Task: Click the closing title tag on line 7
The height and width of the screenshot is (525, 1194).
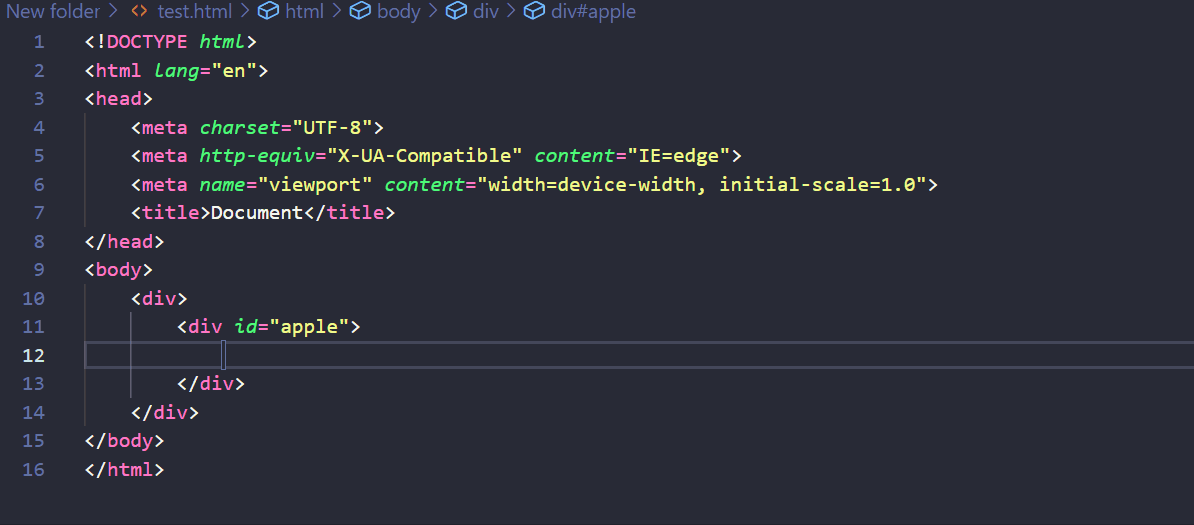Action: click(x=349, y=213)
